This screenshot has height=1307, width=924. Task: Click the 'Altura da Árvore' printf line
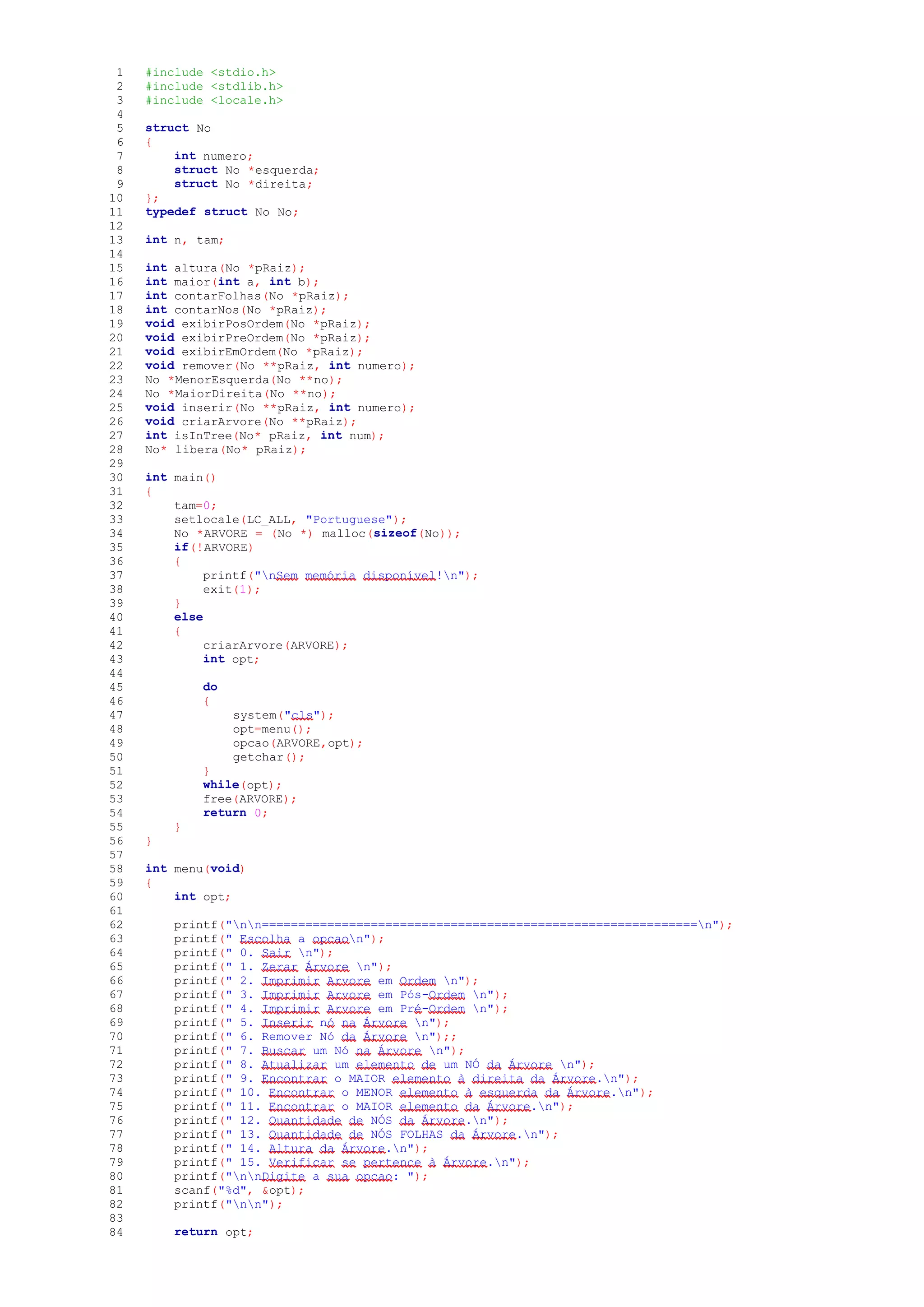(300, 1148)
